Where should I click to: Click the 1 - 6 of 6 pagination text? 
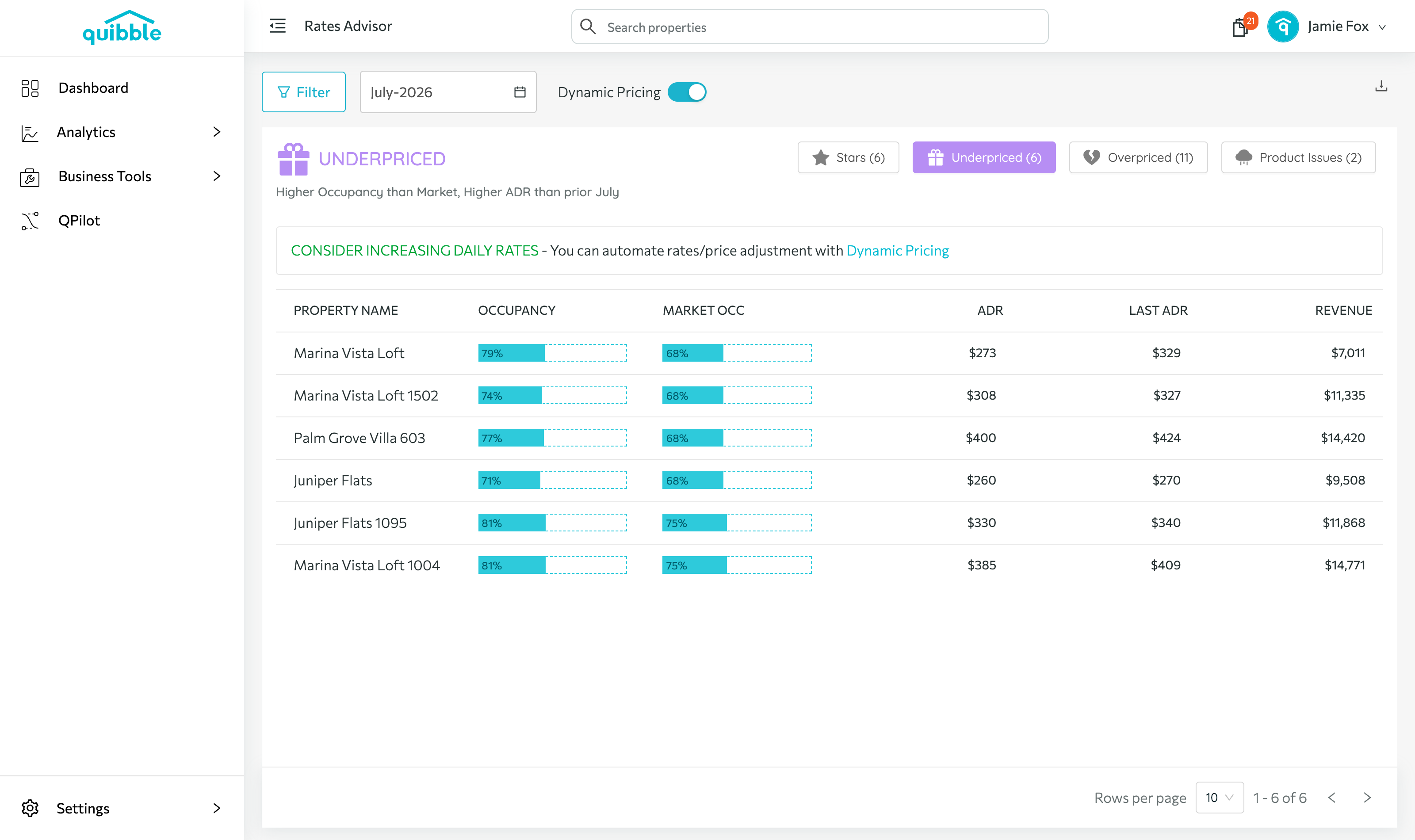pyautogui.click(x=1279, y=798)
